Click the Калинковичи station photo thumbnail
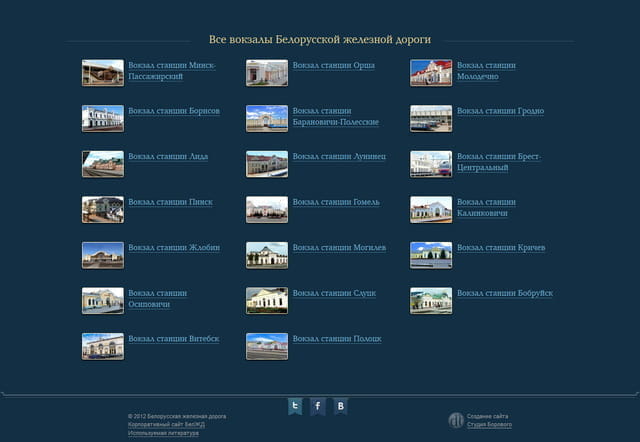 (431, 209)
